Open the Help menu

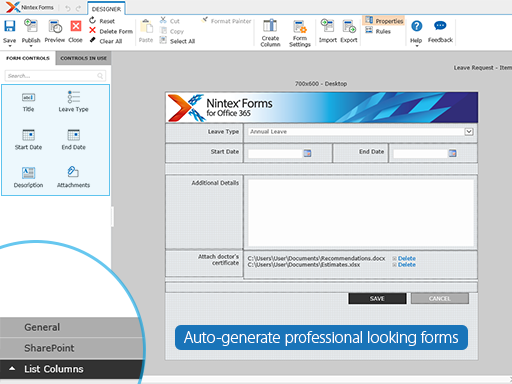click(x=416, y=32)
